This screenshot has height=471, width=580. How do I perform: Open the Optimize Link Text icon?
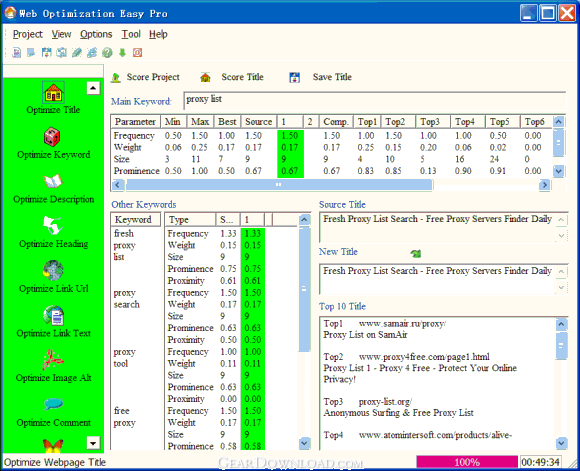pos(54,316)
